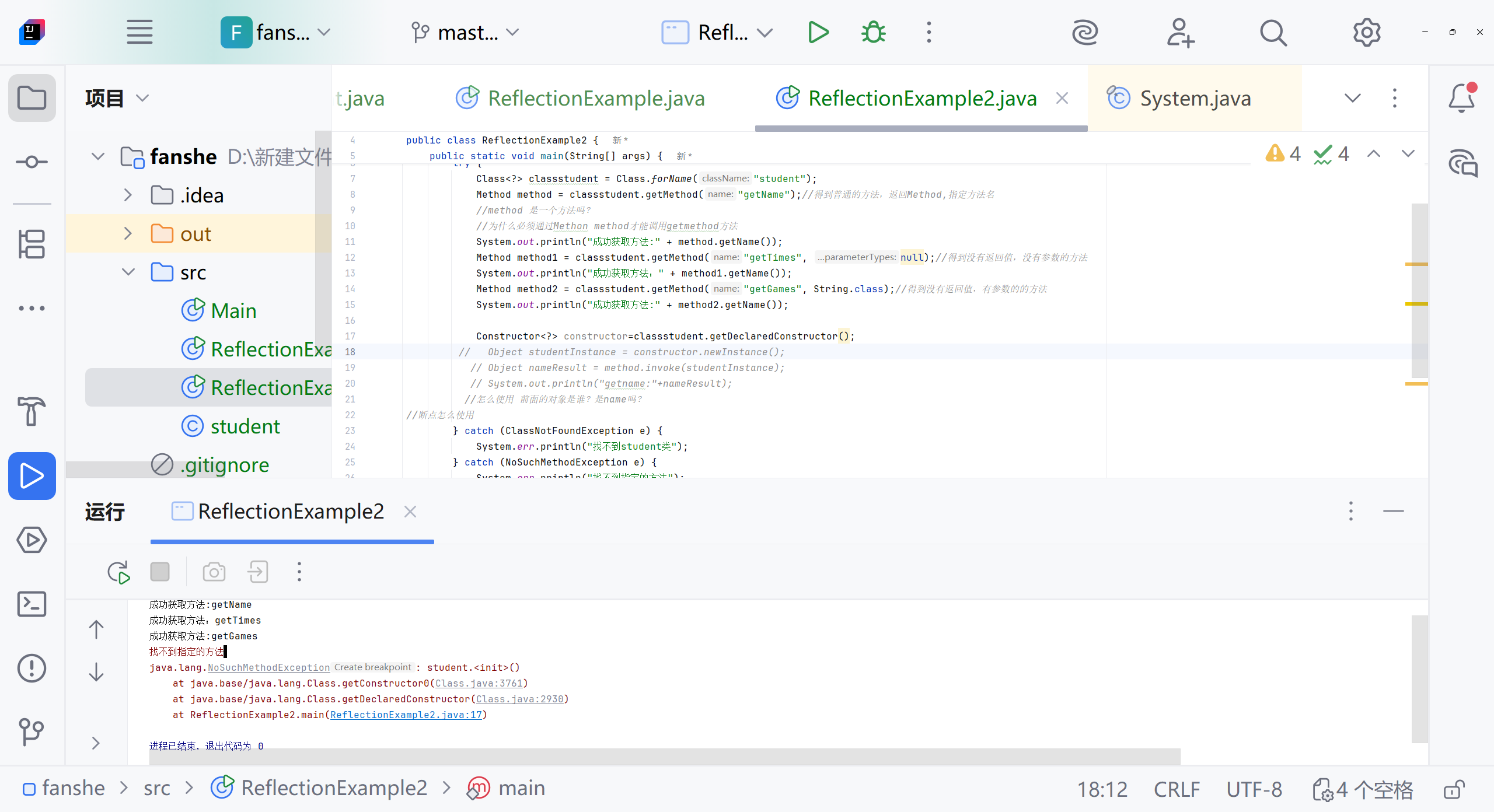Click the green Run button in top toolbar

tap(818, 32)
